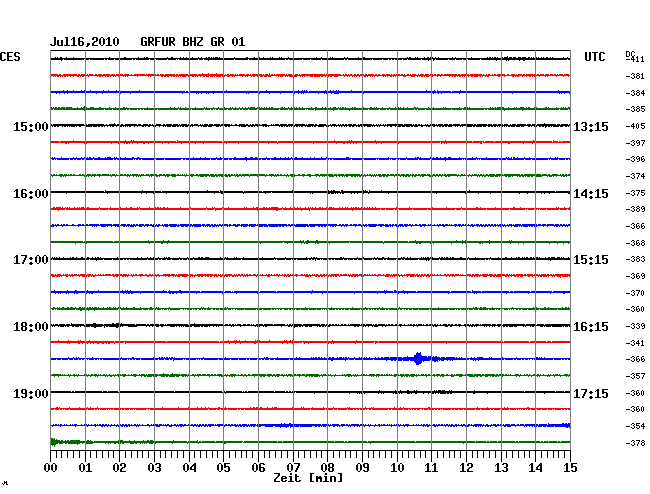This screenshot has height=494, width=650.
Task: Select the DC offset value -341
Action: [x=635, y=343]
